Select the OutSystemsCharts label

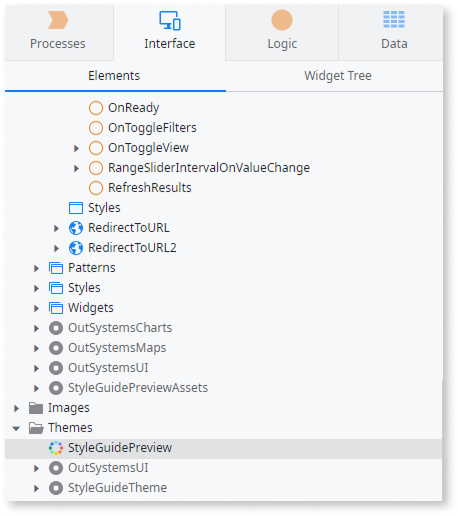(120, 328)
